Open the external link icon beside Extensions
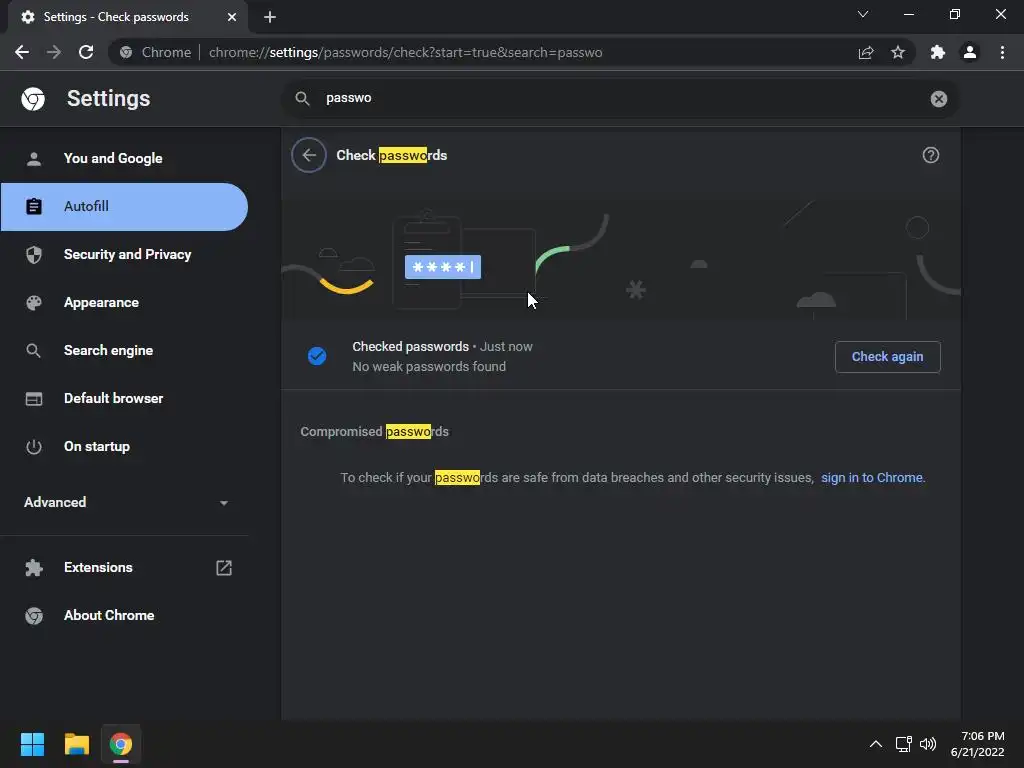This screenshot has width=1024, height=768. [x=224, y=568]
